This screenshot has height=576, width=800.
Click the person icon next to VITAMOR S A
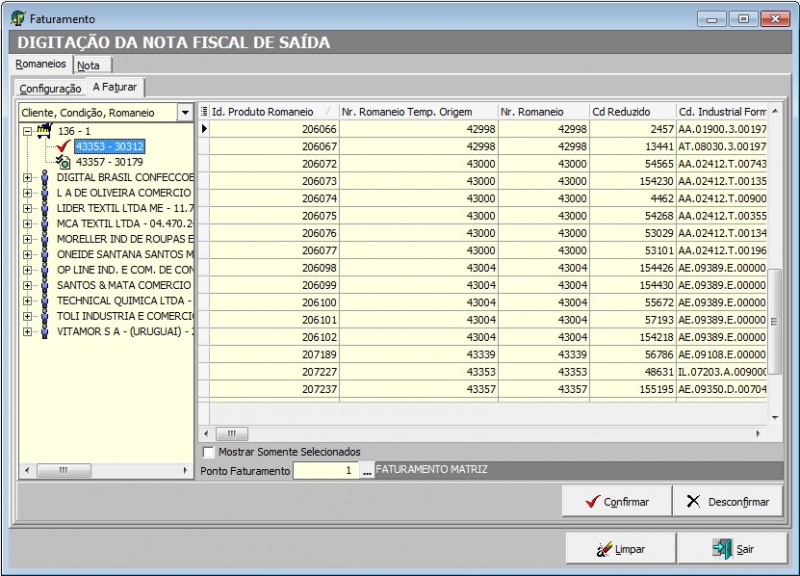(x=43, y=331)
